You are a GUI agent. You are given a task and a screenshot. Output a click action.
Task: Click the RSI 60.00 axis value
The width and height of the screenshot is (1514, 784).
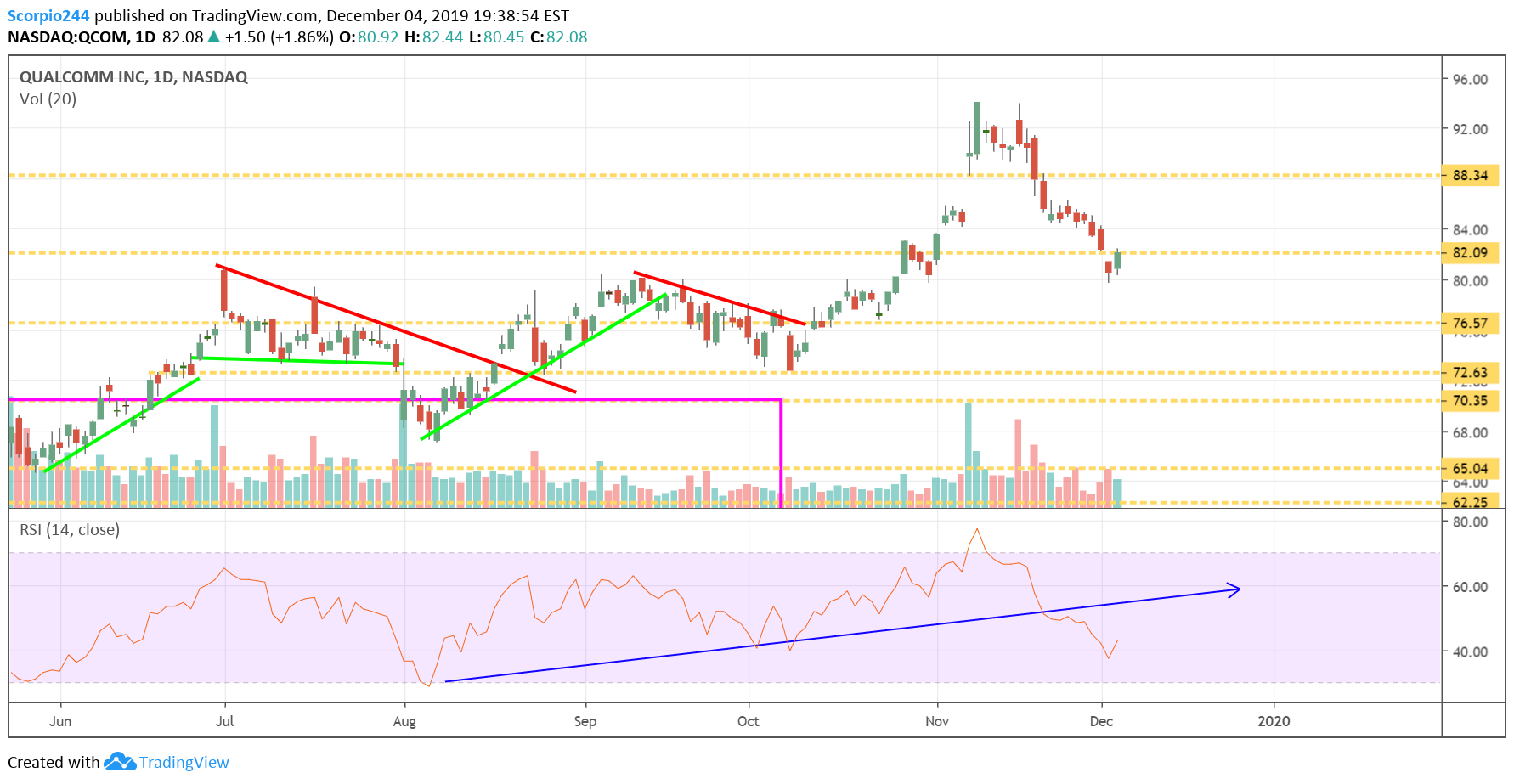point(1471,587)
